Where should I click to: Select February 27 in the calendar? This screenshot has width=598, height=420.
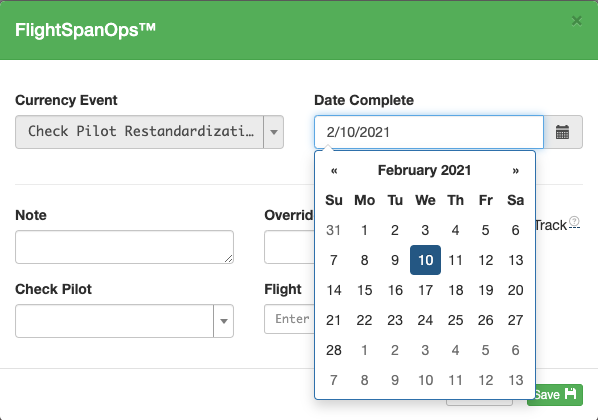pos(515,320)
